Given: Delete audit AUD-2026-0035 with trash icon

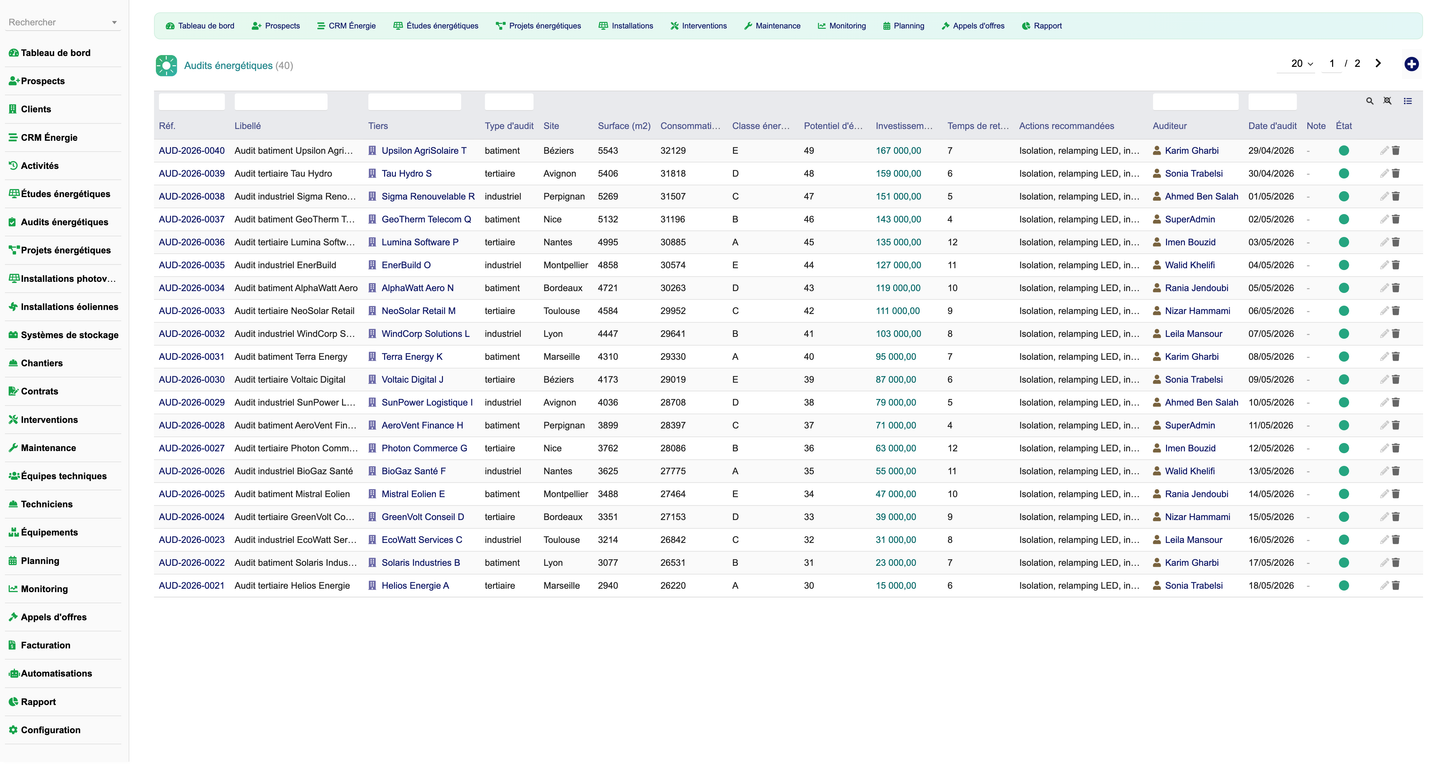Looking at the screenshot, I should tap(1396, 265).
